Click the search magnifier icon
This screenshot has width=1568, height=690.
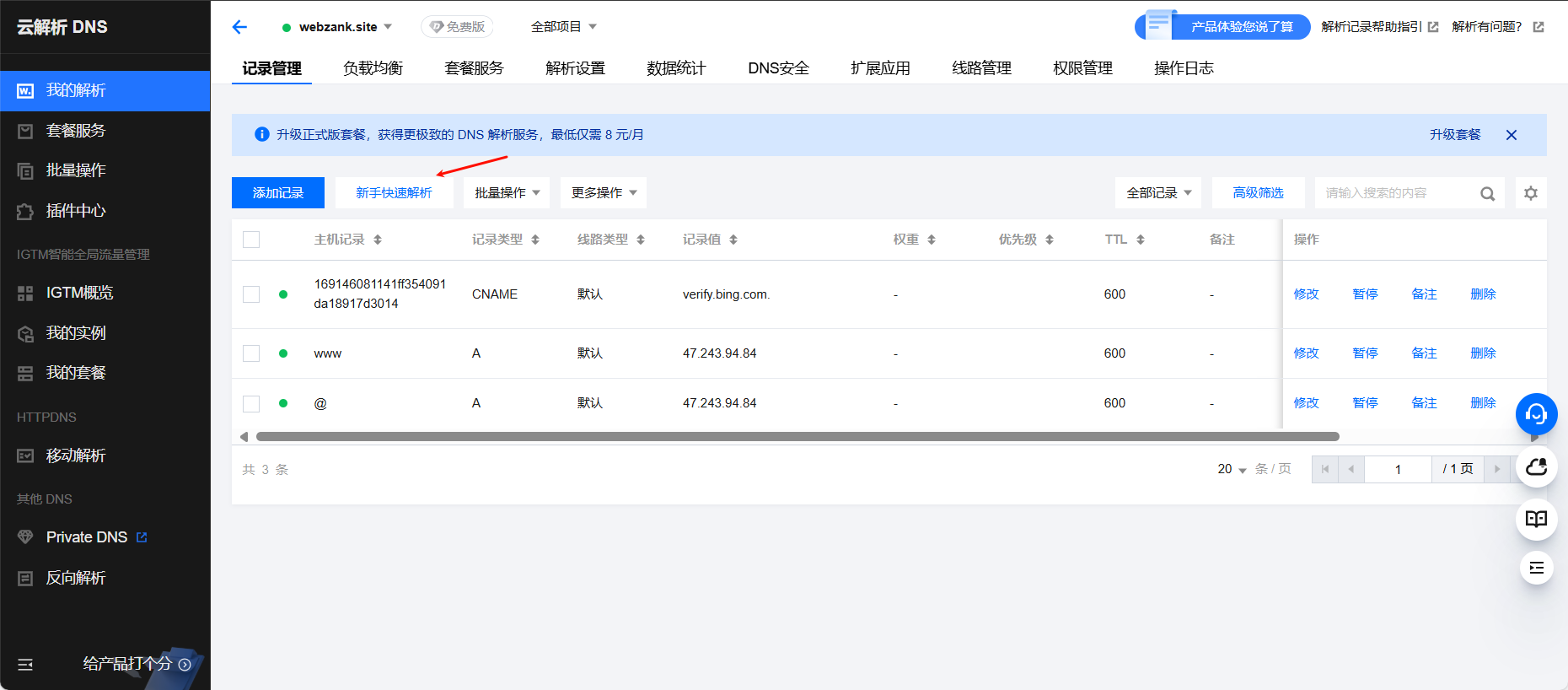(x=1487, y=194)
